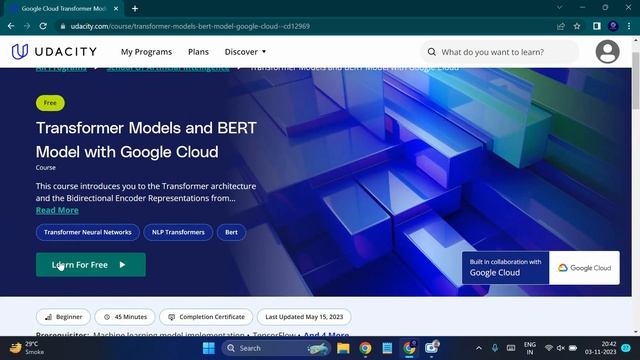Click the 'Built in collaboration with' Google Cloud label
The width and height of the screenshot is (640, 360).
pyautogui.click(x=505, y=268)
